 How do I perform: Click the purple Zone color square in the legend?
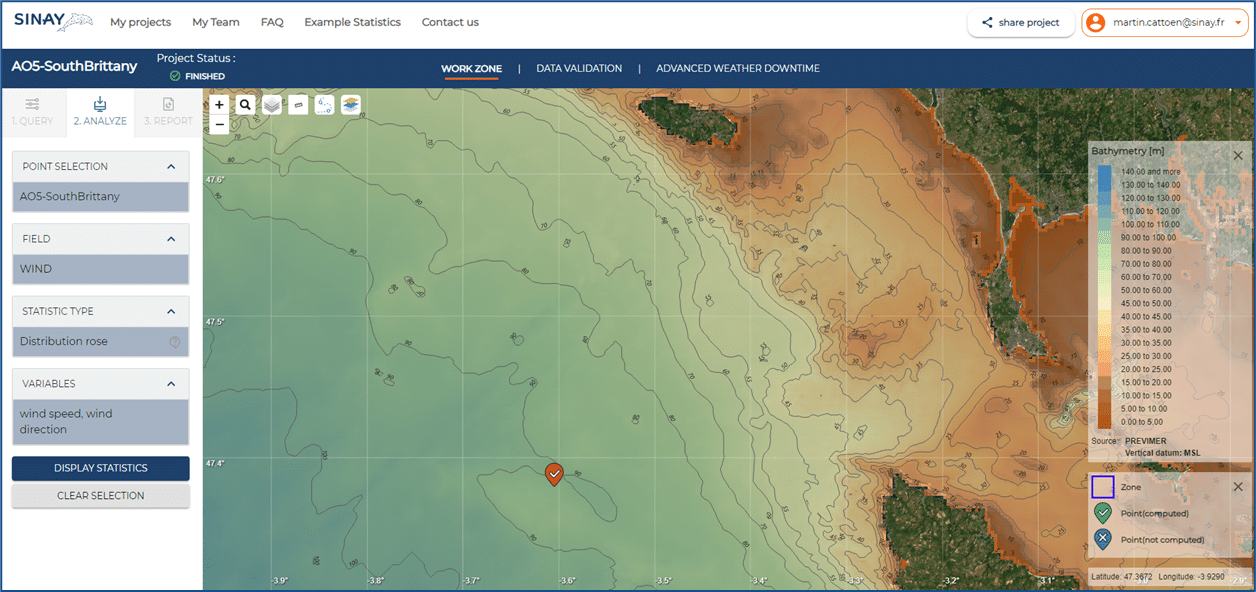[1104, 486]
